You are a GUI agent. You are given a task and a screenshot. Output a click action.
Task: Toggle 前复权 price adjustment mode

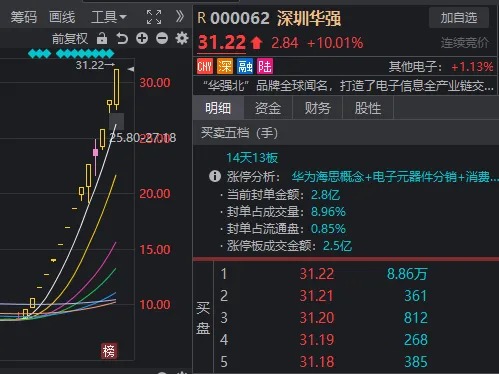pos(70,39)
